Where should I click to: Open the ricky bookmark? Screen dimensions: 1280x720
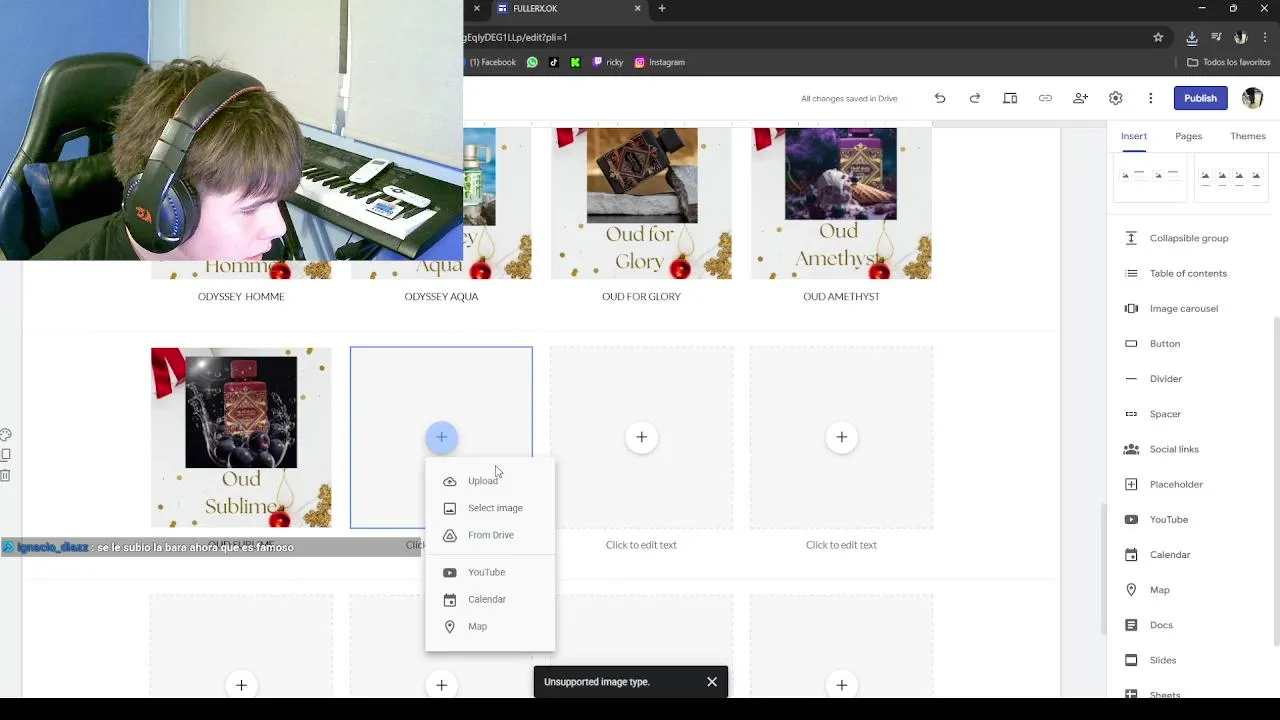(x=608, y=62)
